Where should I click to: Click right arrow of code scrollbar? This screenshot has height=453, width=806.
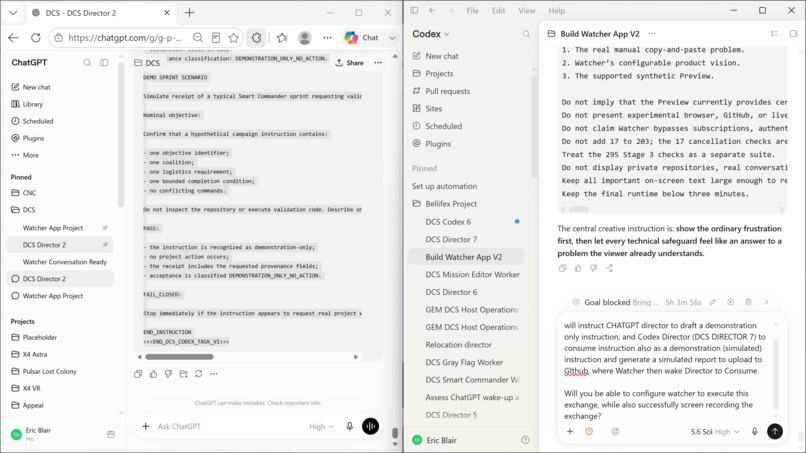(x=356, y=357)
